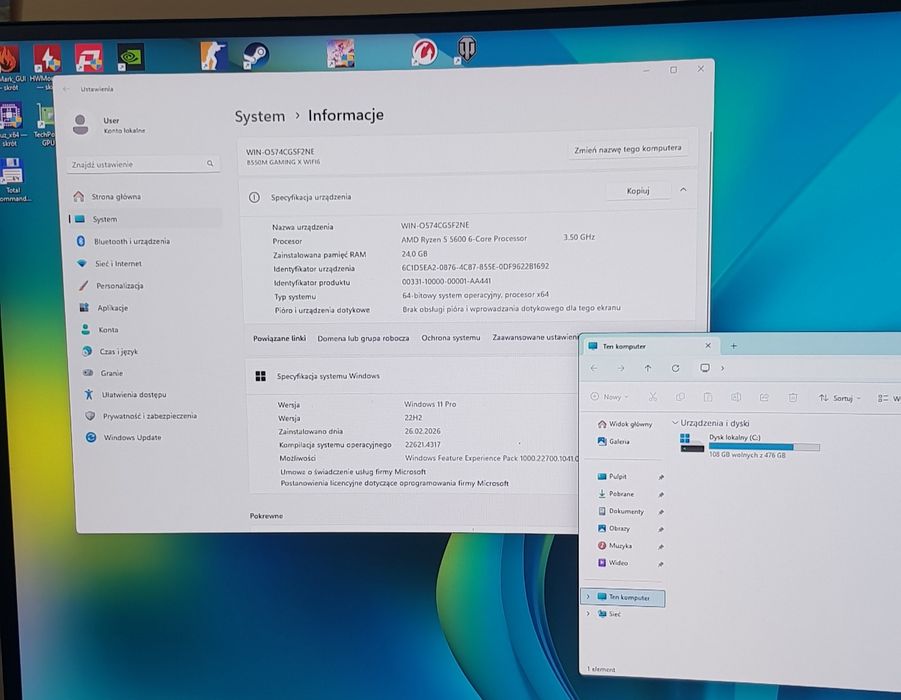This screenshot has height=700, width=901.
Task: Click the 24,0 GB RAM value
Action: click(414, 253)
